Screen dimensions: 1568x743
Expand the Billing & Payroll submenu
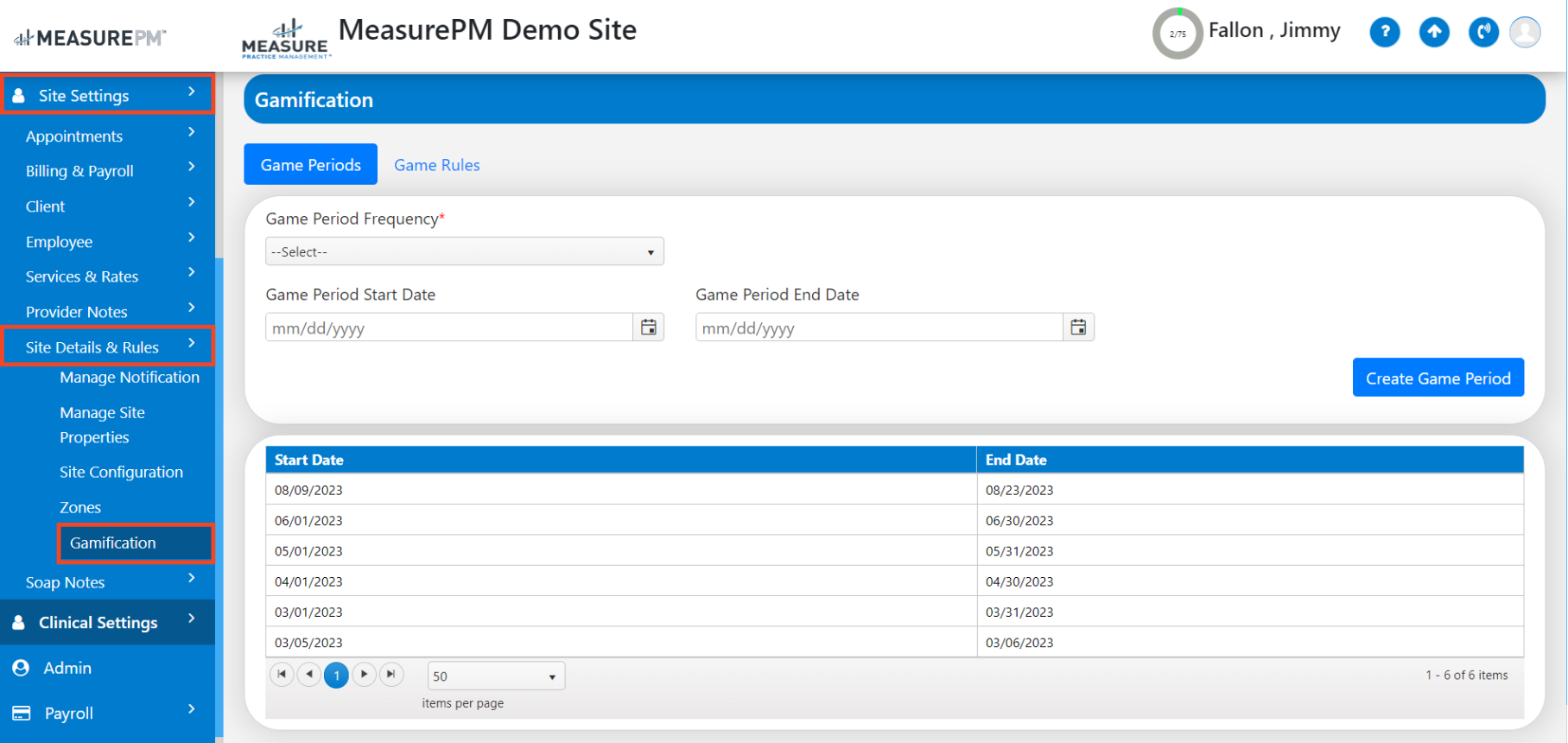point(192,167)
